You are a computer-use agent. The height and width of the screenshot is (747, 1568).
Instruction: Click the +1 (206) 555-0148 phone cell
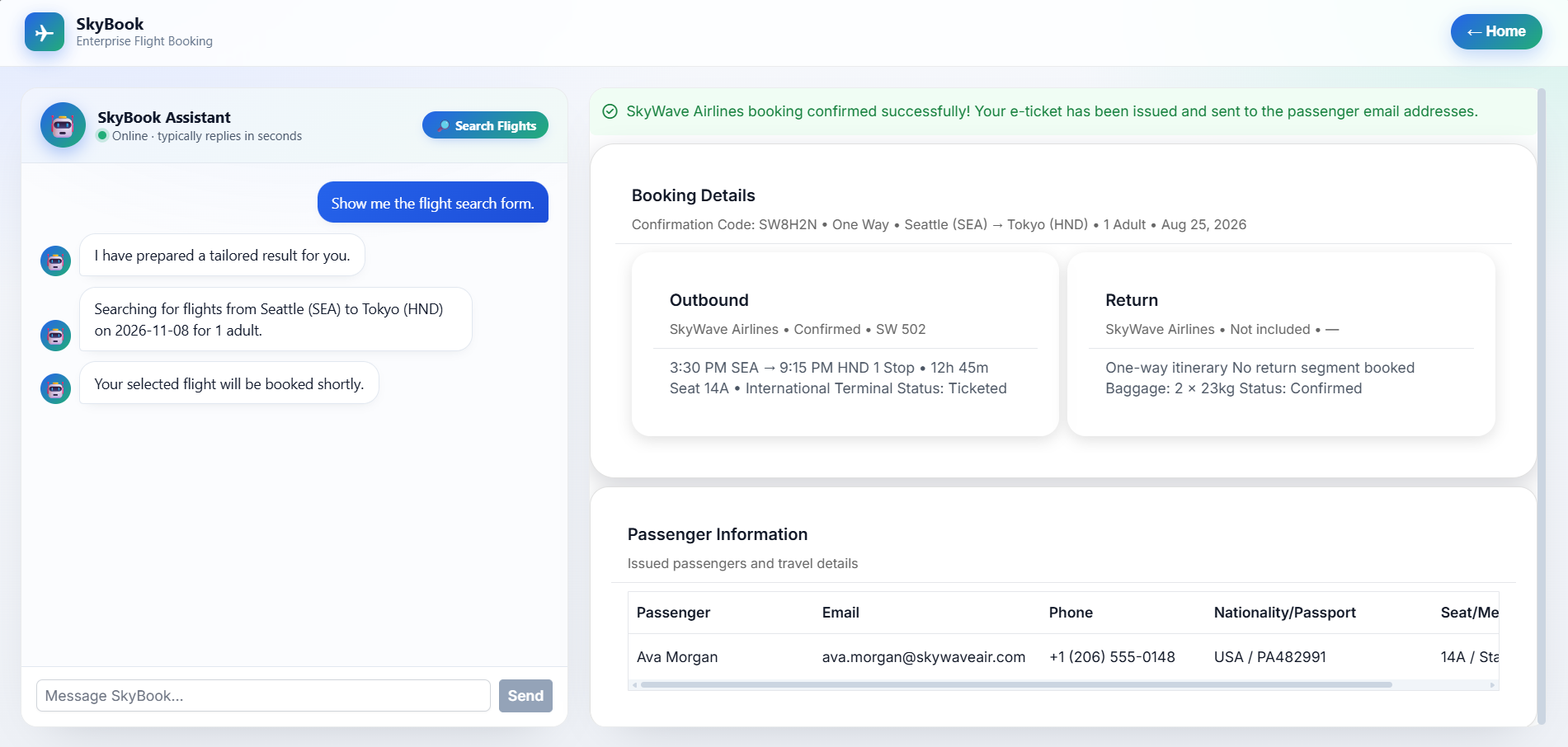(1112, 657)
